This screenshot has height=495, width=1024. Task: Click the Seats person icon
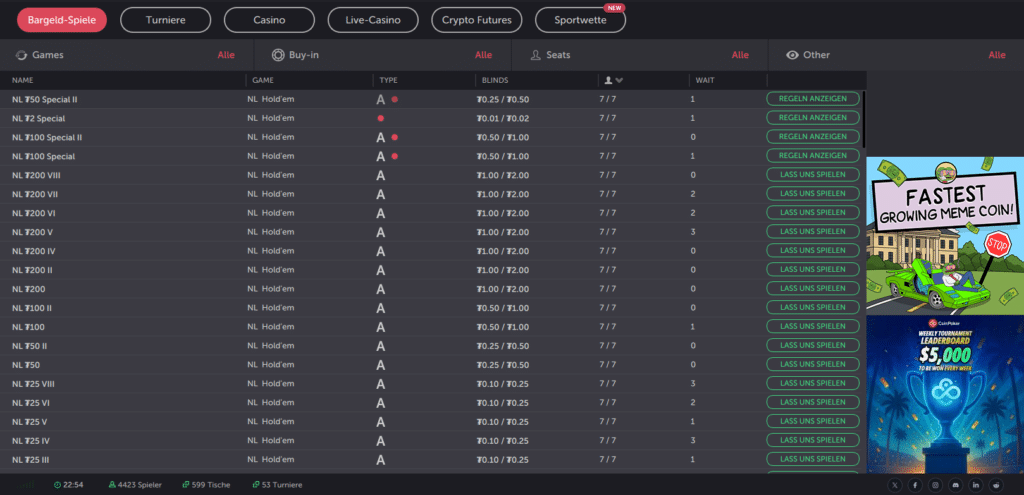pos(536,55)
